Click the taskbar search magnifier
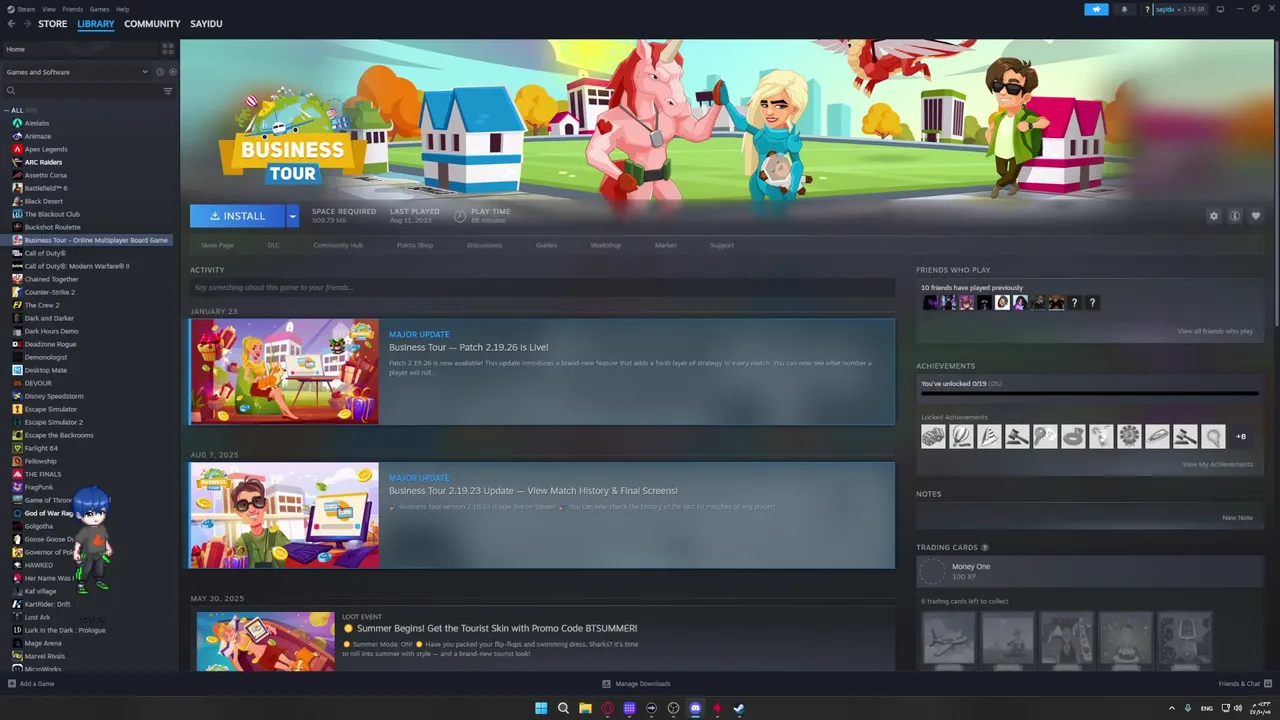The image size is (1280, 720). [563, 708]
